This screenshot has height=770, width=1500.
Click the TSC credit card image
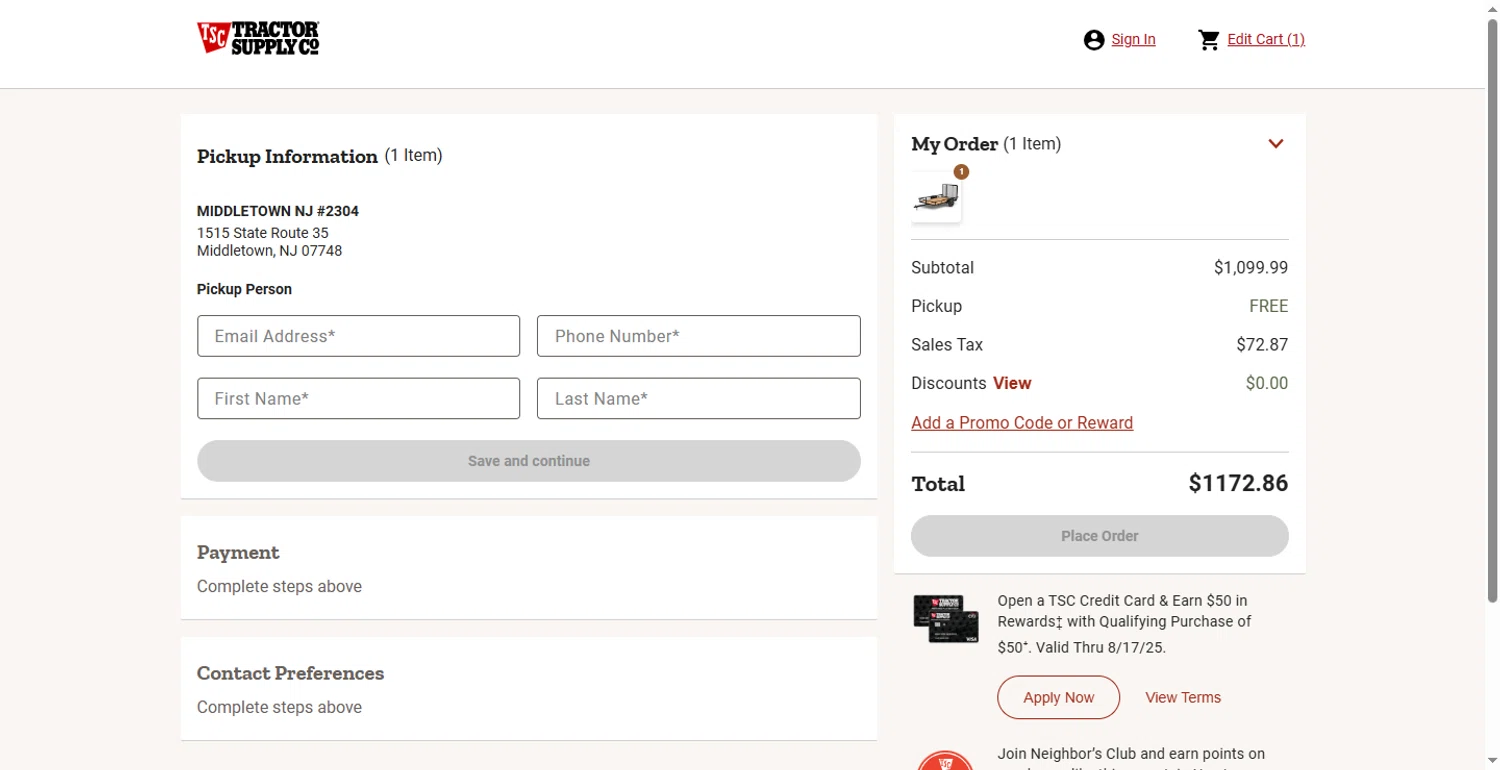(945, 619)
